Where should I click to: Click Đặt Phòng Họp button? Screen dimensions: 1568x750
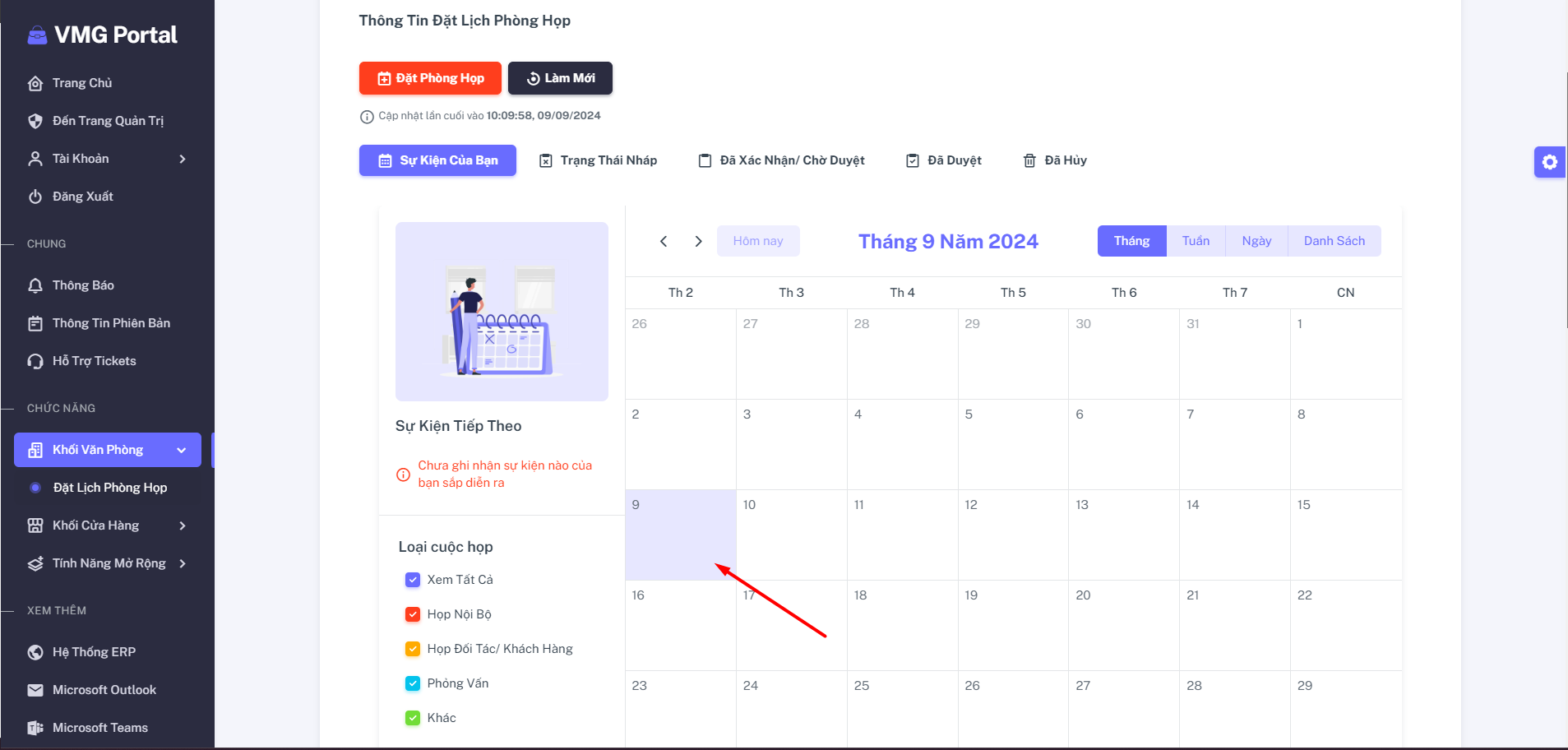coord(430,78)
